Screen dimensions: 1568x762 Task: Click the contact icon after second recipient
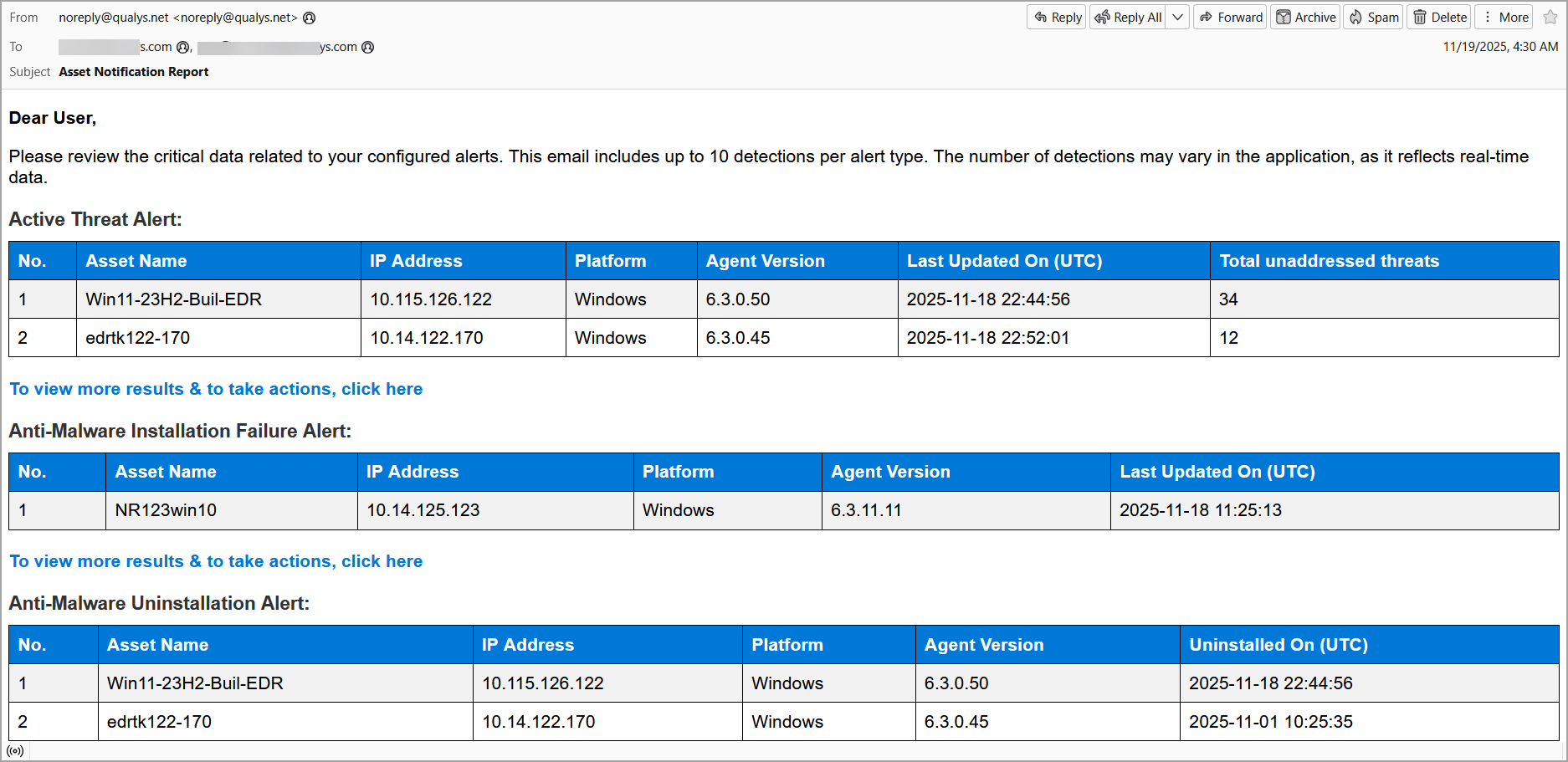coord(367,47)
